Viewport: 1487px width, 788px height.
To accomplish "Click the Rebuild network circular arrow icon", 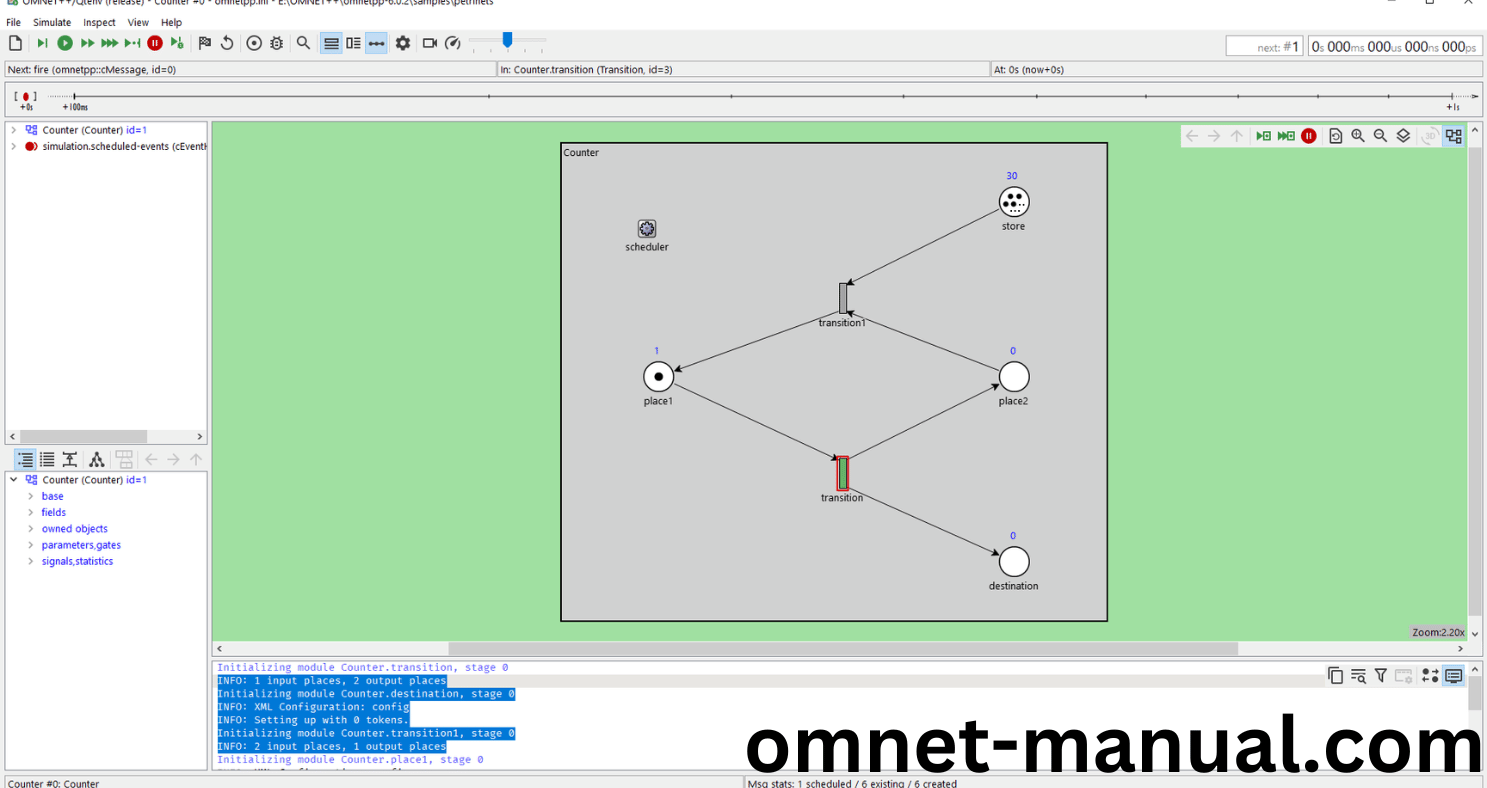I will click(x=227, y=43).
